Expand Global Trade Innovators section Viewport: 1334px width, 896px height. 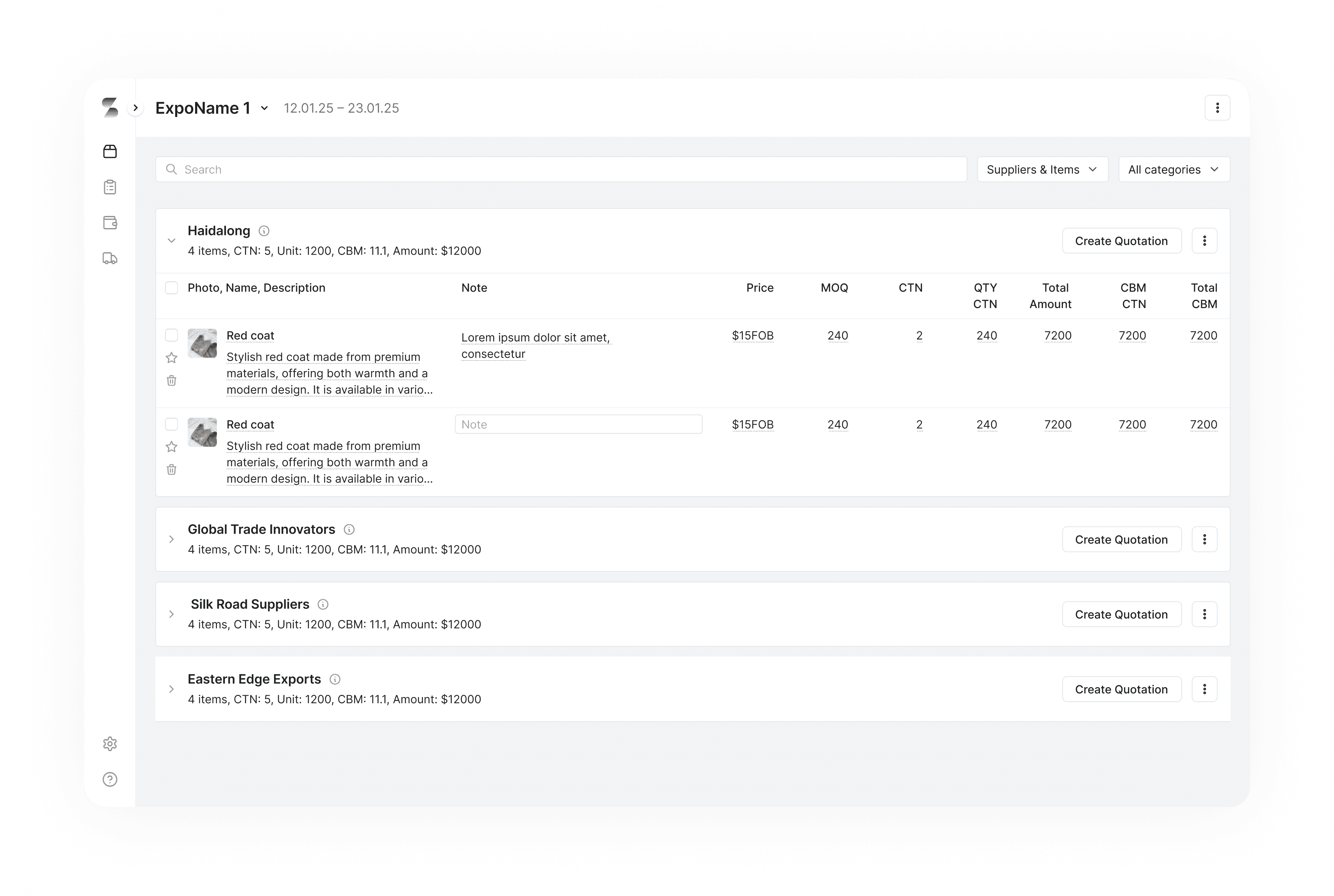(171, 539)
